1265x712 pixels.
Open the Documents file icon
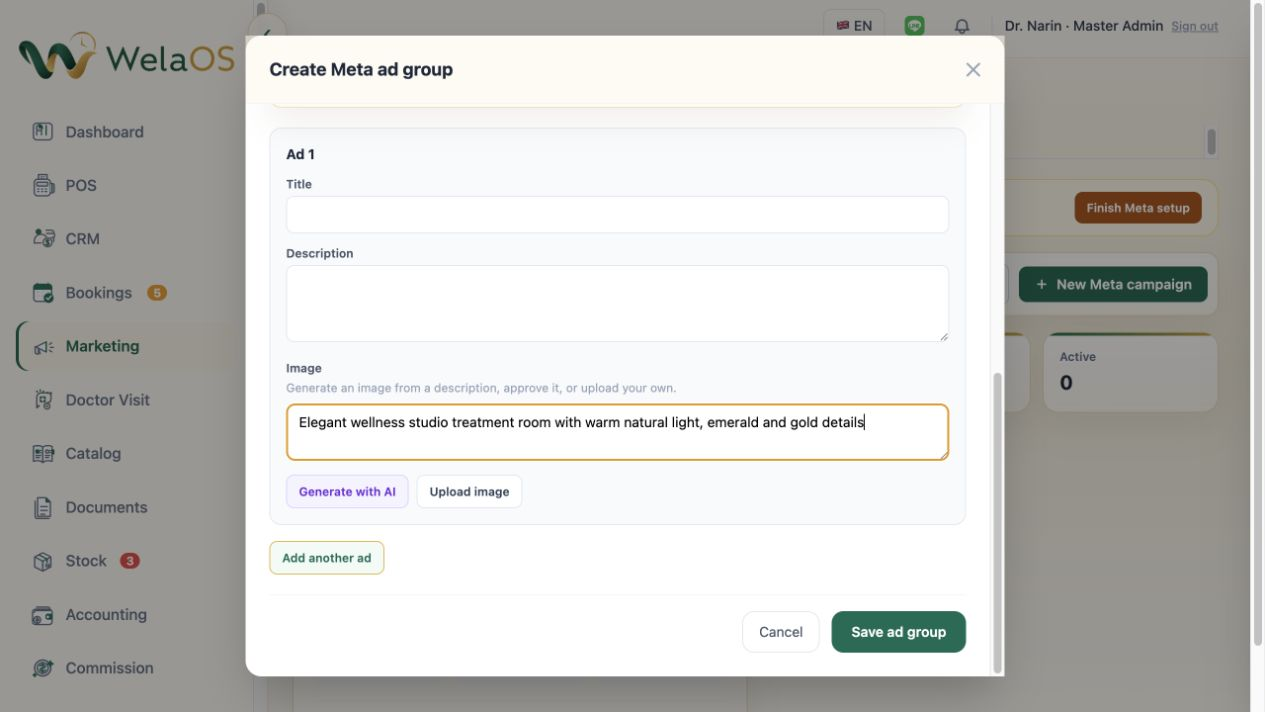click(43, 507)
